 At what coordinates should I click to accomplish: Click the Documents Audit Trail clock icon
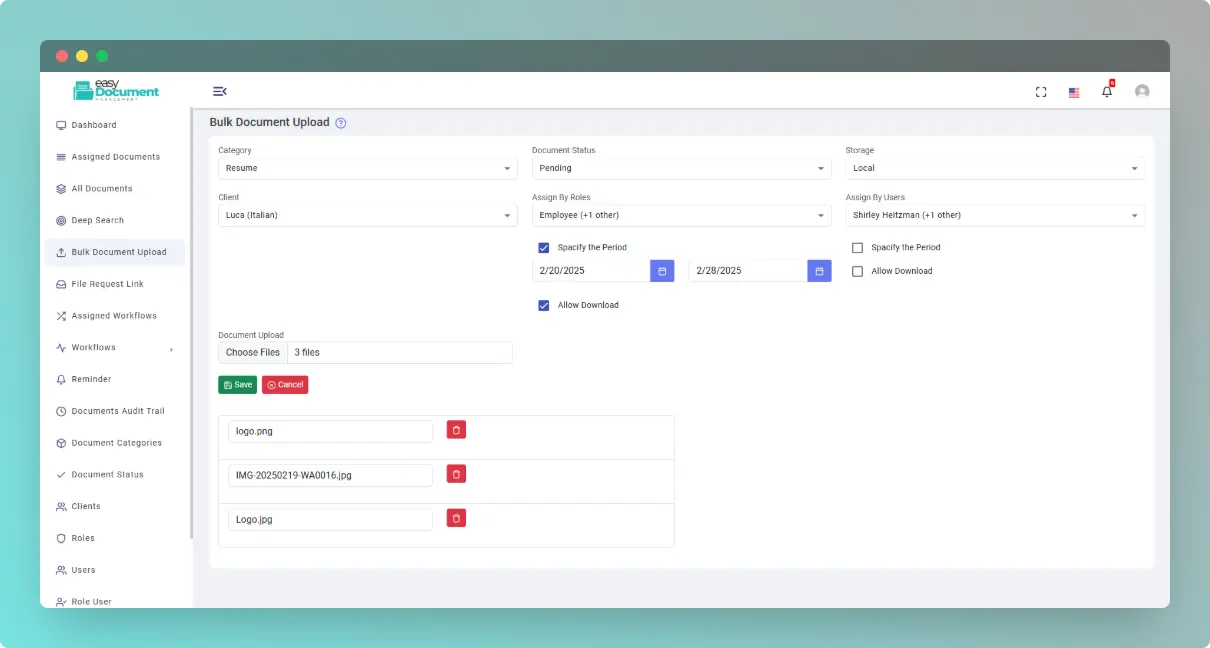coord(61,411)
